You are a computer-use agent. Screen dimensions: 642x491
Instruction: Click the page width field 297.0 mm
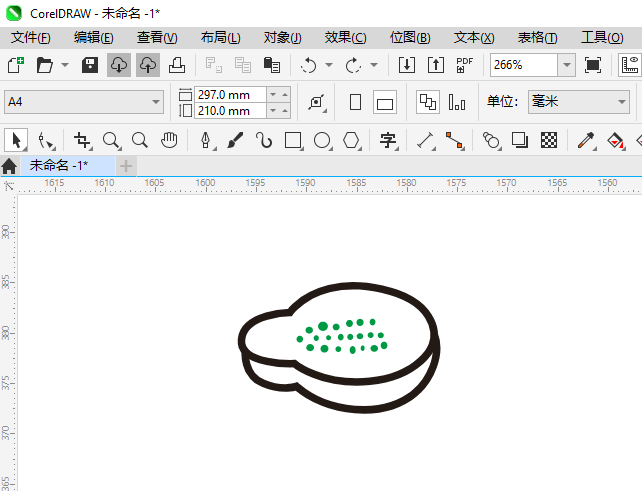pyautogui.click(x=230, y=95)
